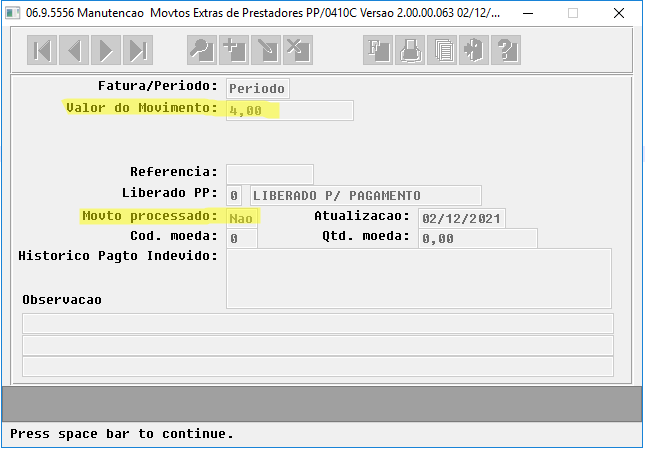Viewport: 645px width, 449px height.
Task: Click the Liberado PP label
Action: coord(169,193)
